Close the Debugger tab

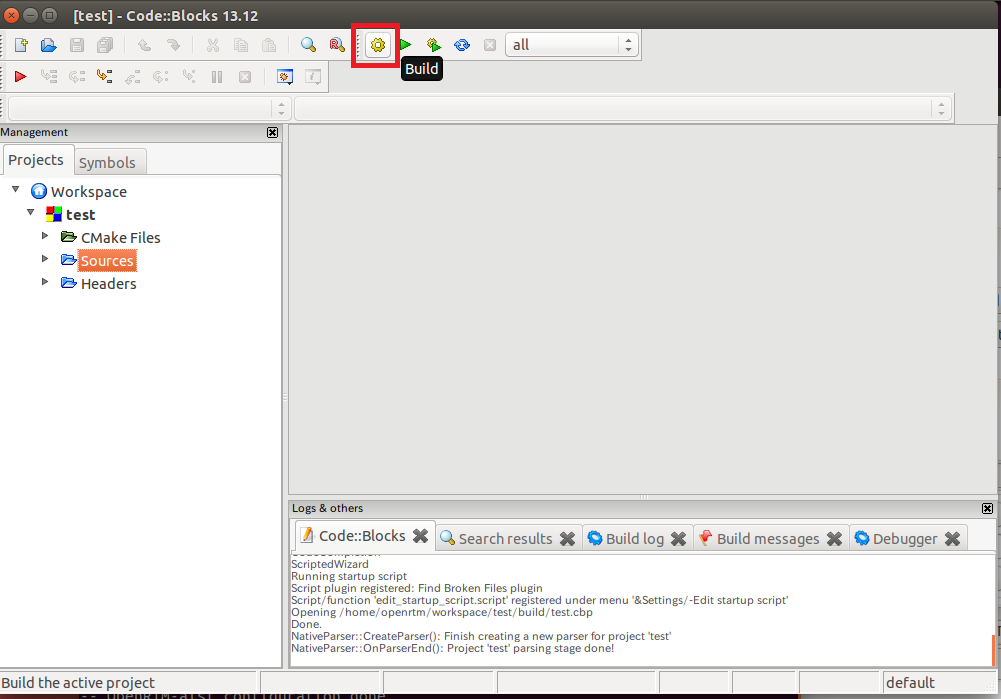[x=952, y=539]
